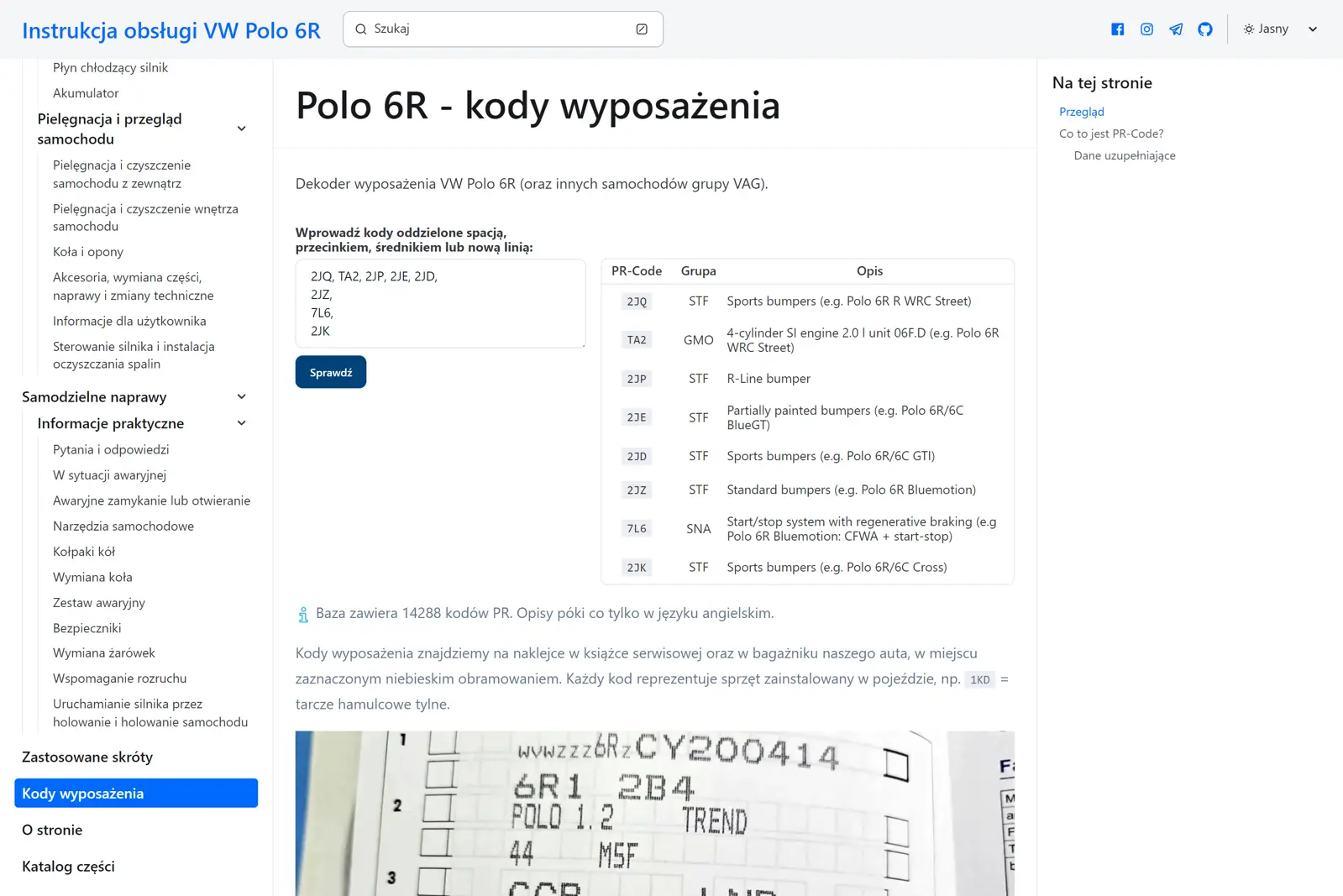
Task: Click the Polo 6R - kody wyposażenia heading
Action: click(x=538, y=106)
